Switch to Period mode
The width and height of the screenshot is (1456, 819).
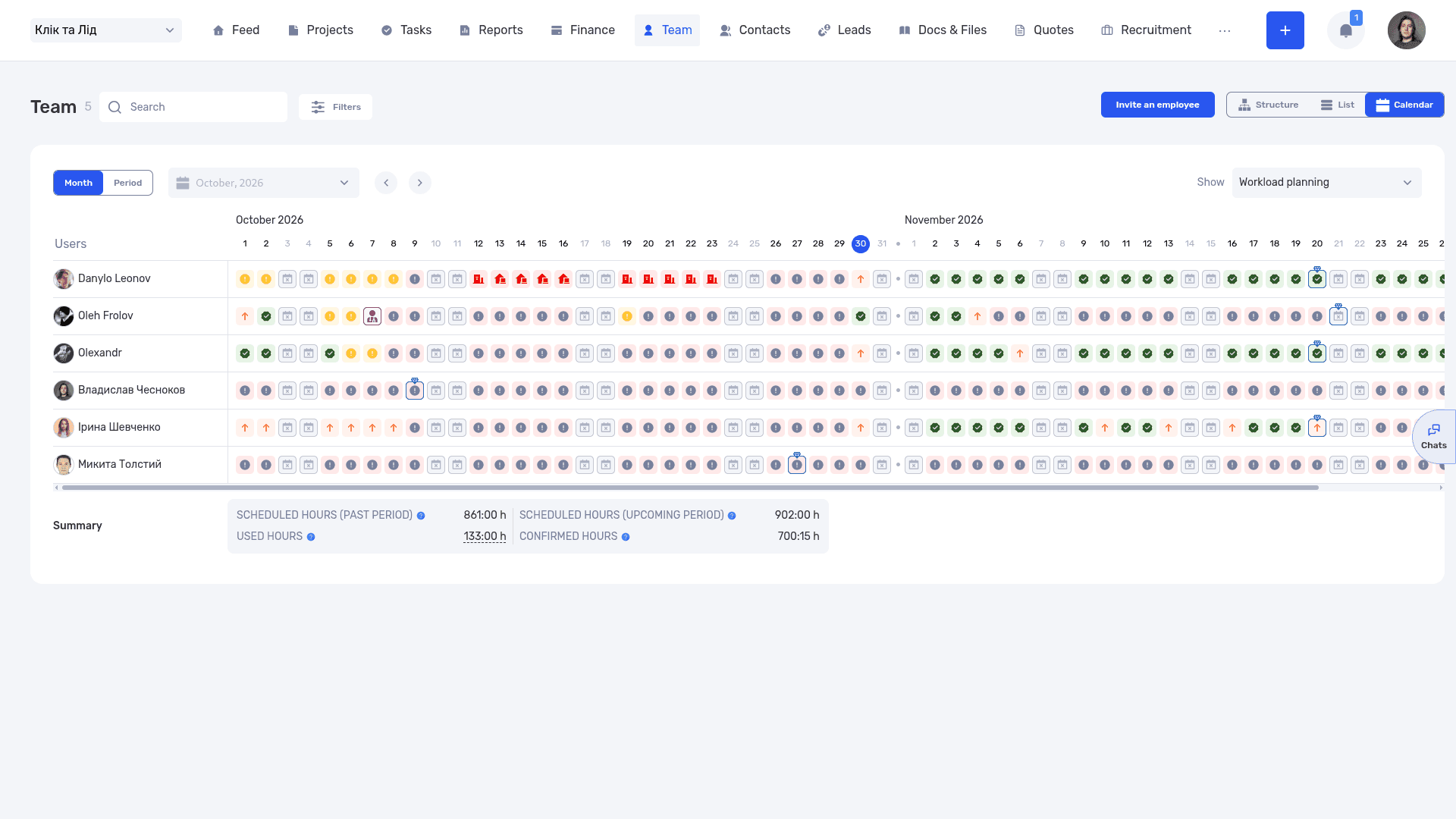click(x=127, y=183)
